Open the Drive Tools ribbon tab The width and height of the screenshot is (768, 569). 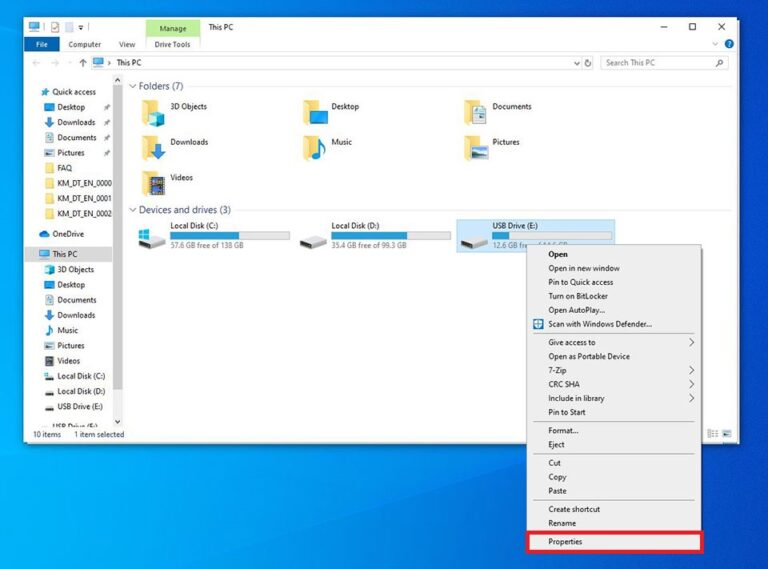click(x=172, y=45)
